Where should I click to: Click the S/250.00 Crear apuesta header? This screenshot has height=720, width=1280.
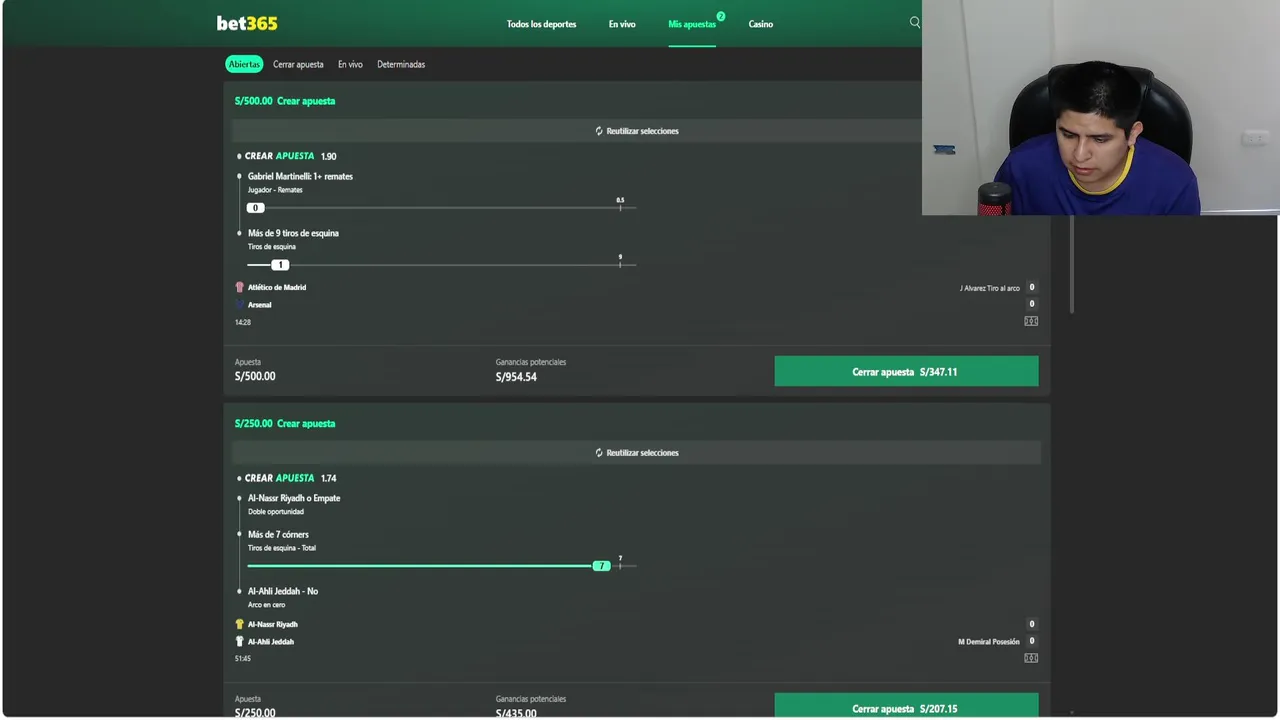coord(285,423)
